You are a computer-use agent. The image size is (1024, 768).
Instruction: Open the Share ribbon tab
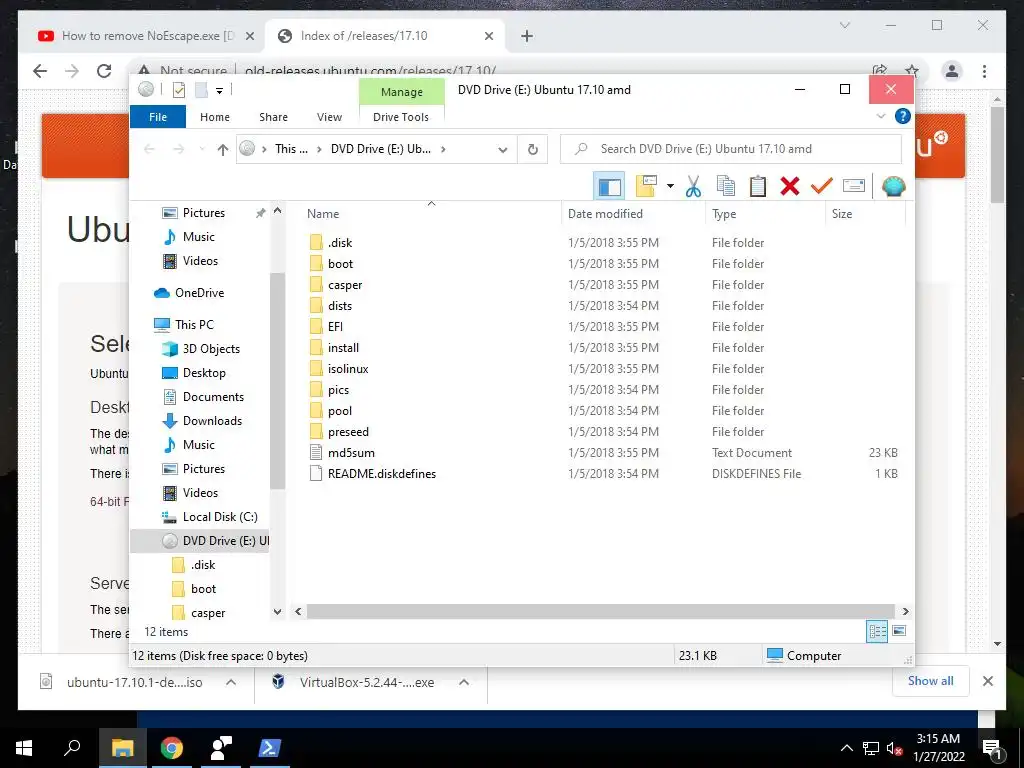(x=273, y=117)
